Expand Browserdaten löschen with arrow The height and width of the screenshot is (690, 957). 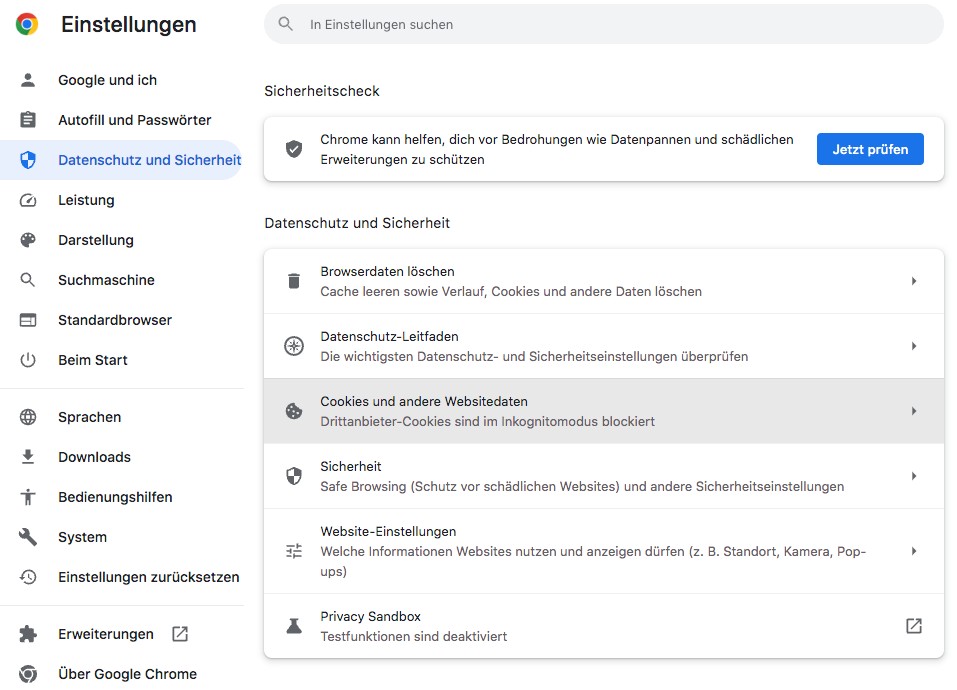[x=913, y=281]
